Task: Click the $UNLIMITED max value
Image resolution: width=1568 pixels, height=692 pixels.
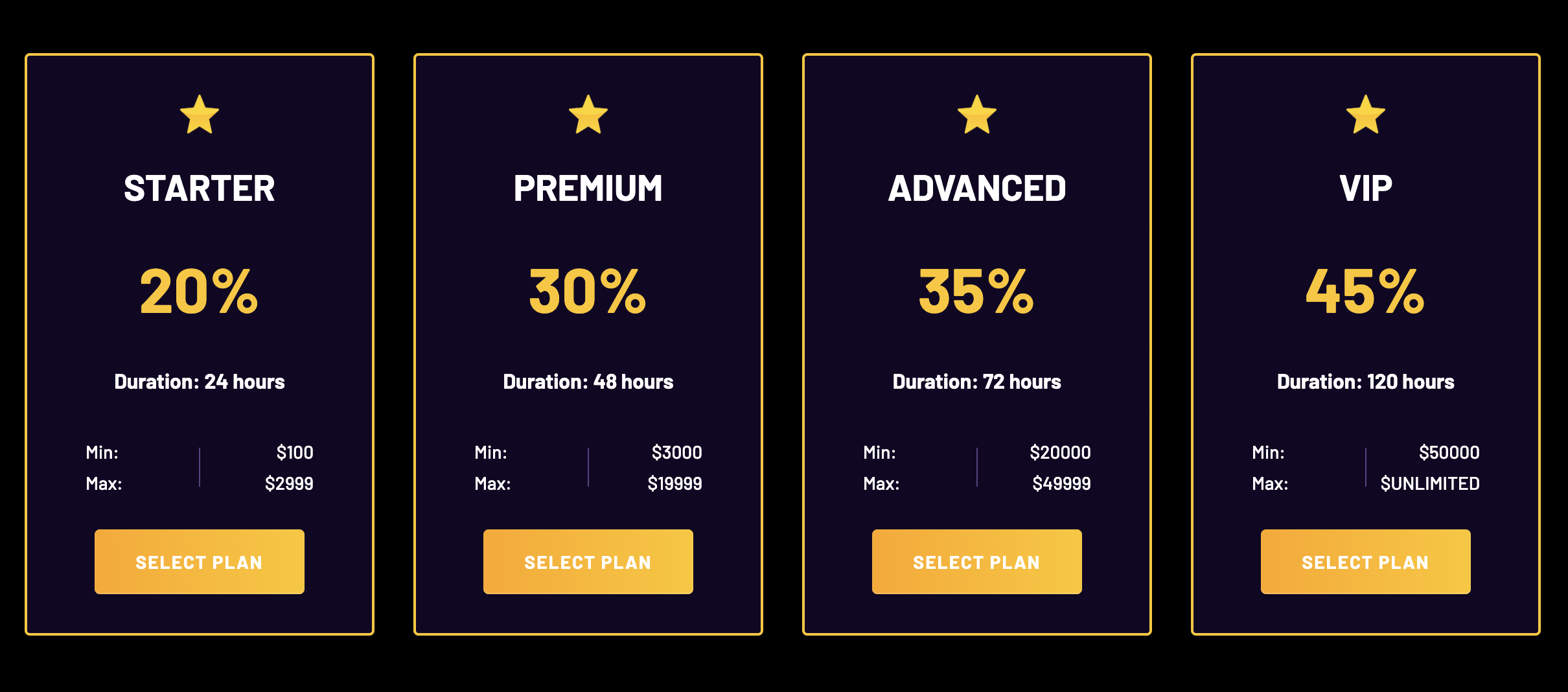Action: pyautogui.click(x=1430, y=483)
